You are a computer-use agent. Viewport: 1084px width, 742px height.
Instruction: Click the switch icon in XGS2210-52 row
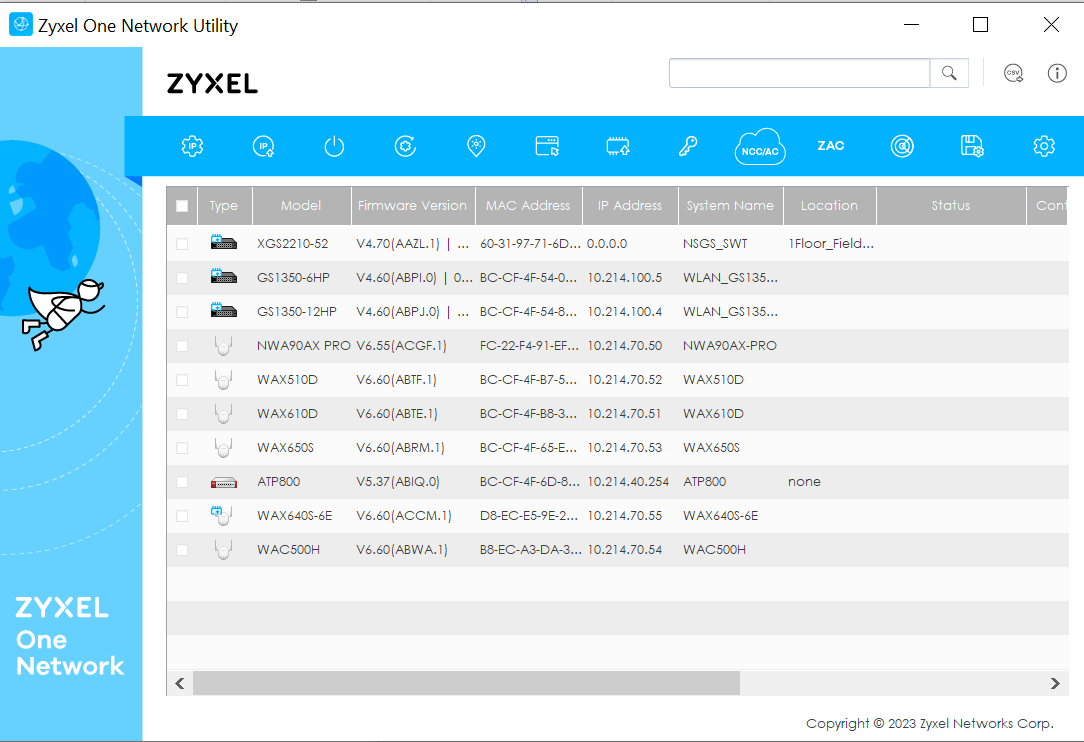[x=223, y=242]
